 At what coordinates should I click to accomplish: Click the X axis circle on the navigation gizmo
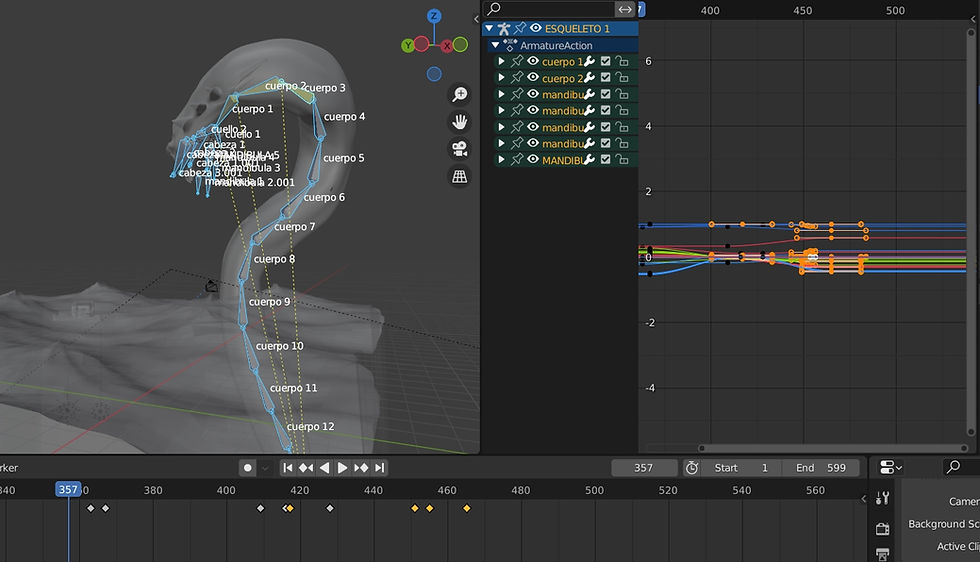click(x=448, y=46)
